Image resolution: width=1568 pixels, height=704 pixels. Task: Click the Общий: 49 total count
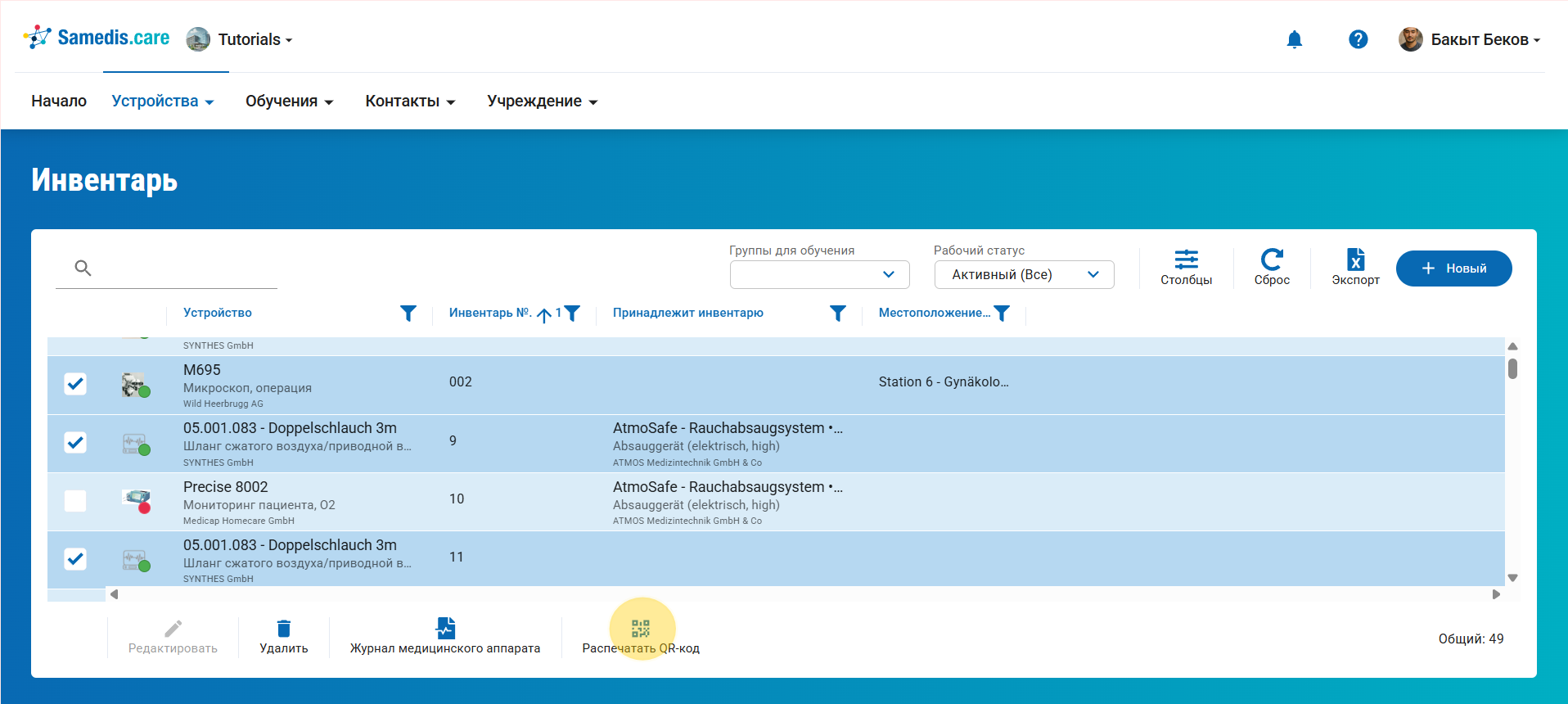[x=1471, y=639]
